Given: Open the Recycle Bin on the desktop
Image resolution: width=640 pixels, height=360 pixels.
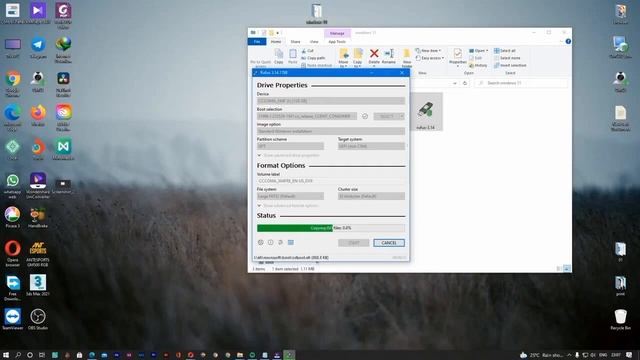Looking at the screenshot, I should (x=620, y=320).
